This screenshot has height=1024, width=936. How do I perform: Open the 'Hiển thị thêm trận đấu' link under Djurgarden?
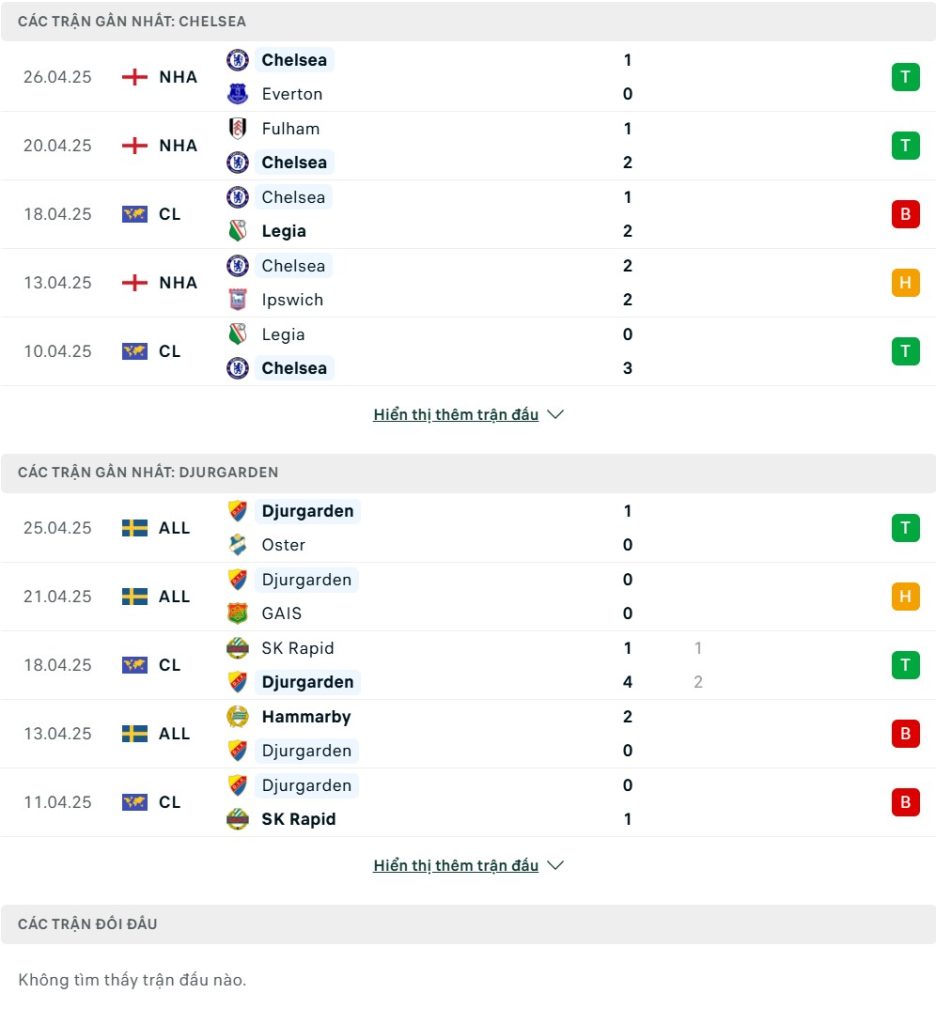[456, 865]
